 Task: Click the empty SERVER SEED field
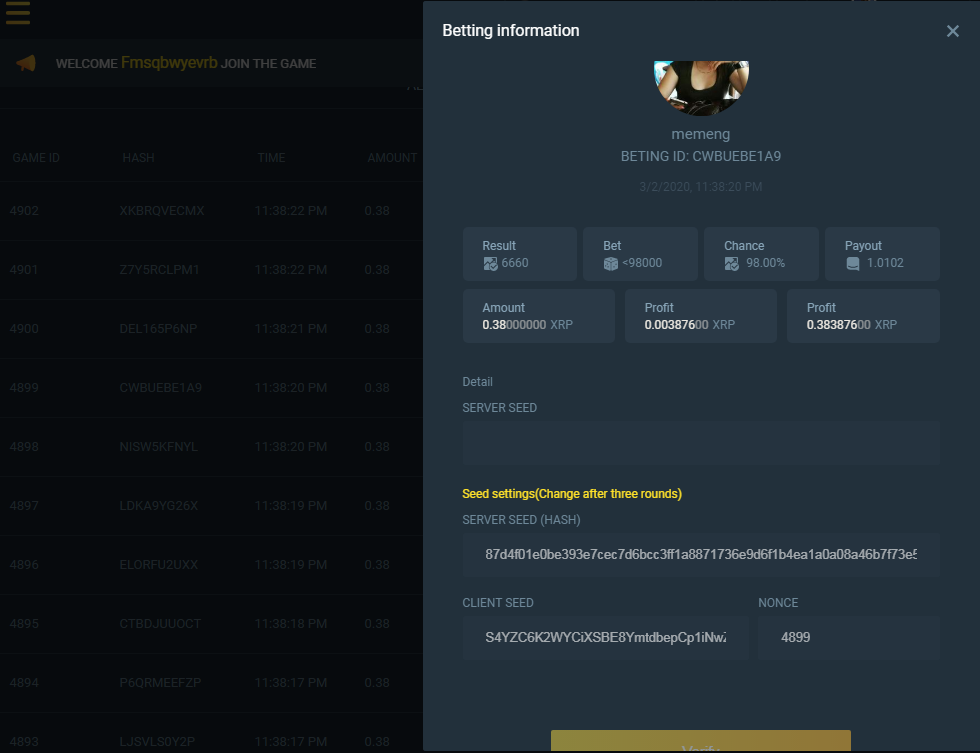pos(701,443)
